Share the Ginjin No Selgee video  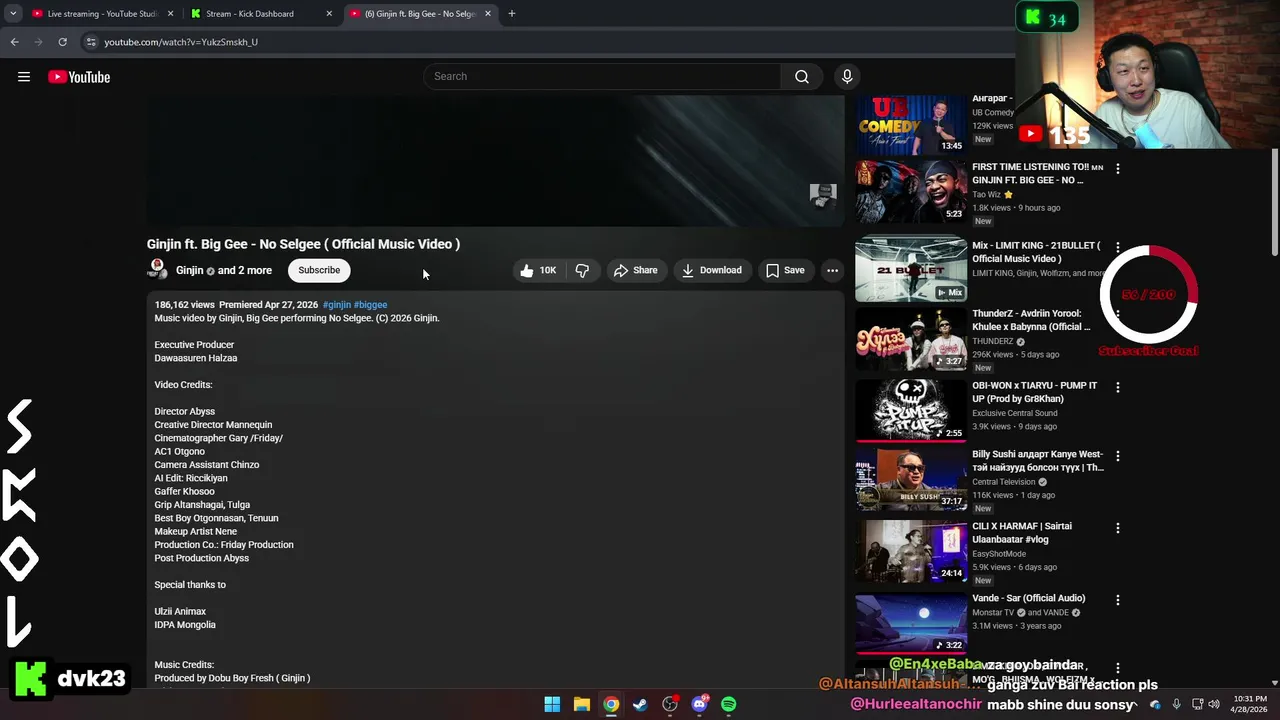pos(636,270)
